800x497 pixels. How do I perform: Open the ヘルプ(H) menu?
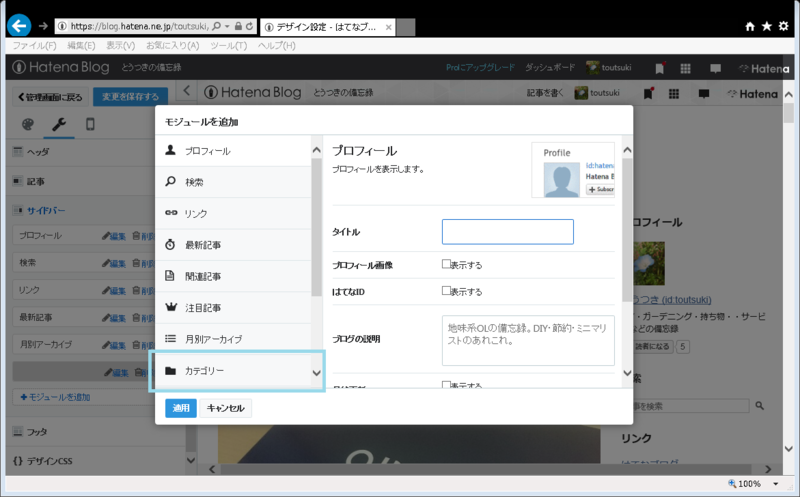[x=277, y=45]
